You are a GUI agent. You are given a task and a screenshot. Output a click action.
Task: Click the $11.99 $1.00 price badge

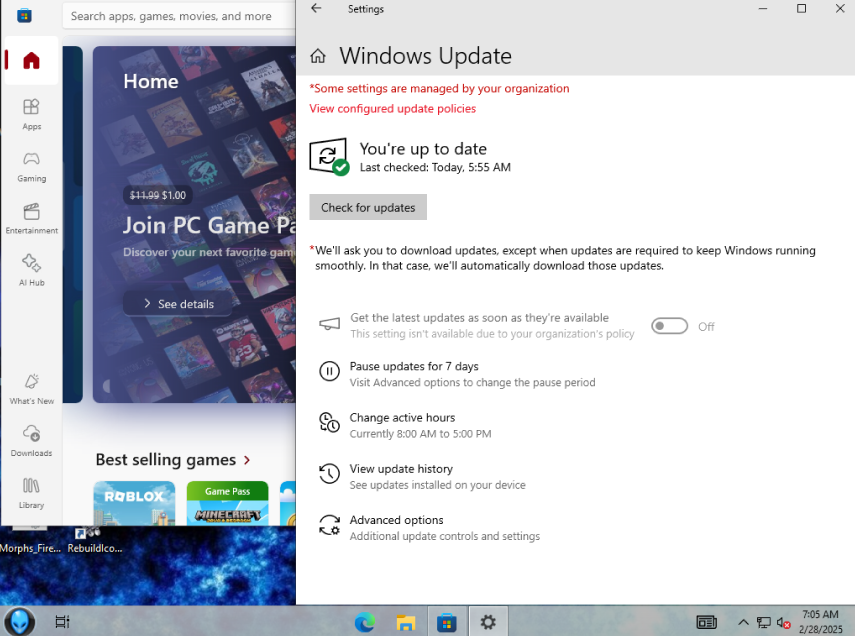point(158,195)
